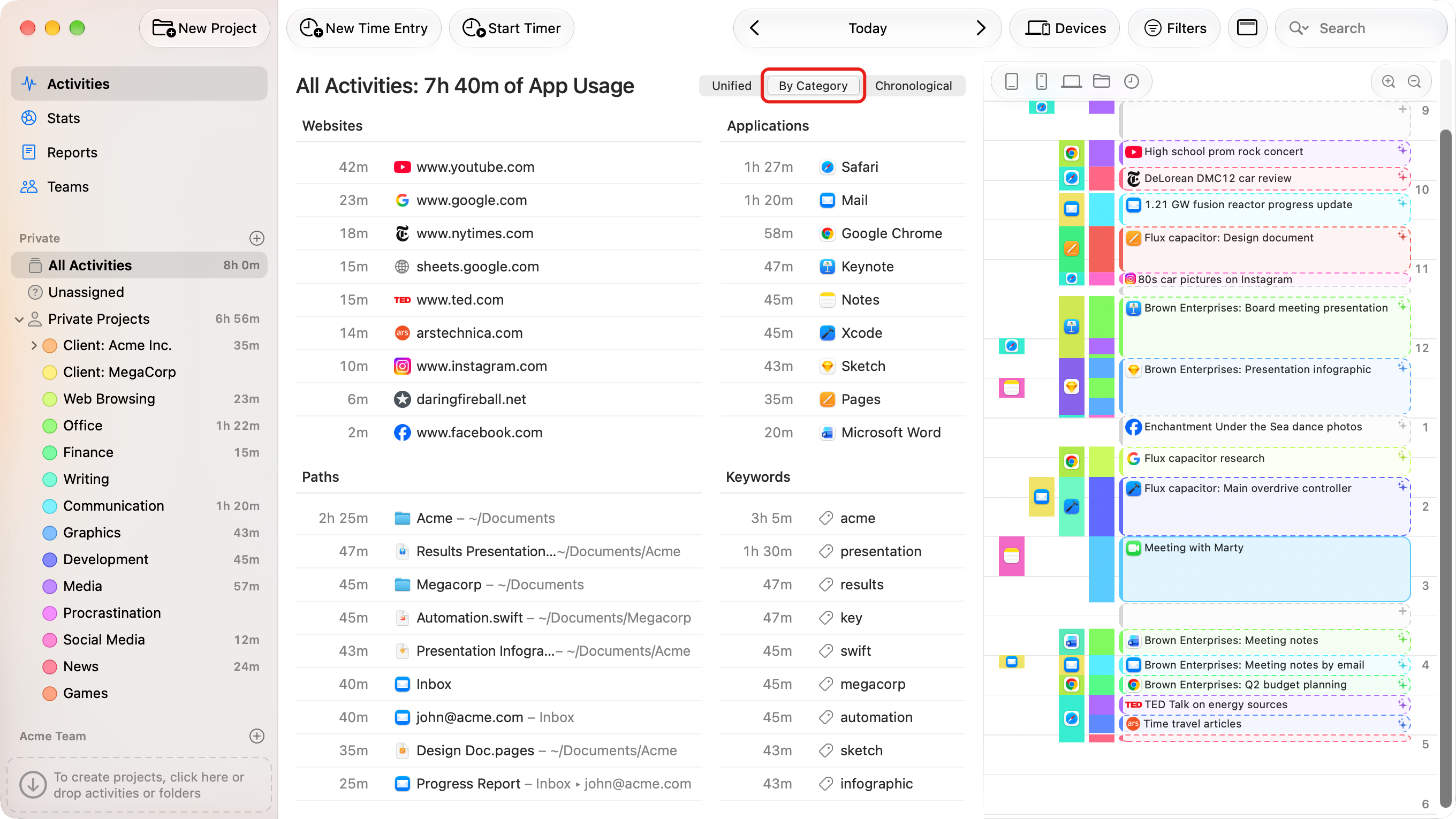
Task: Select Meeting with Marty timeline entry
Action: pos(1264,569)
